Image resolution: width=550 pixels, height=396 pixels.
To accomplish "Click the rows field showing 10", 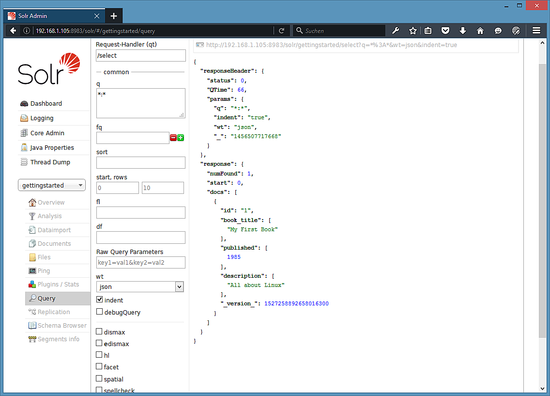I will point(163,188).
